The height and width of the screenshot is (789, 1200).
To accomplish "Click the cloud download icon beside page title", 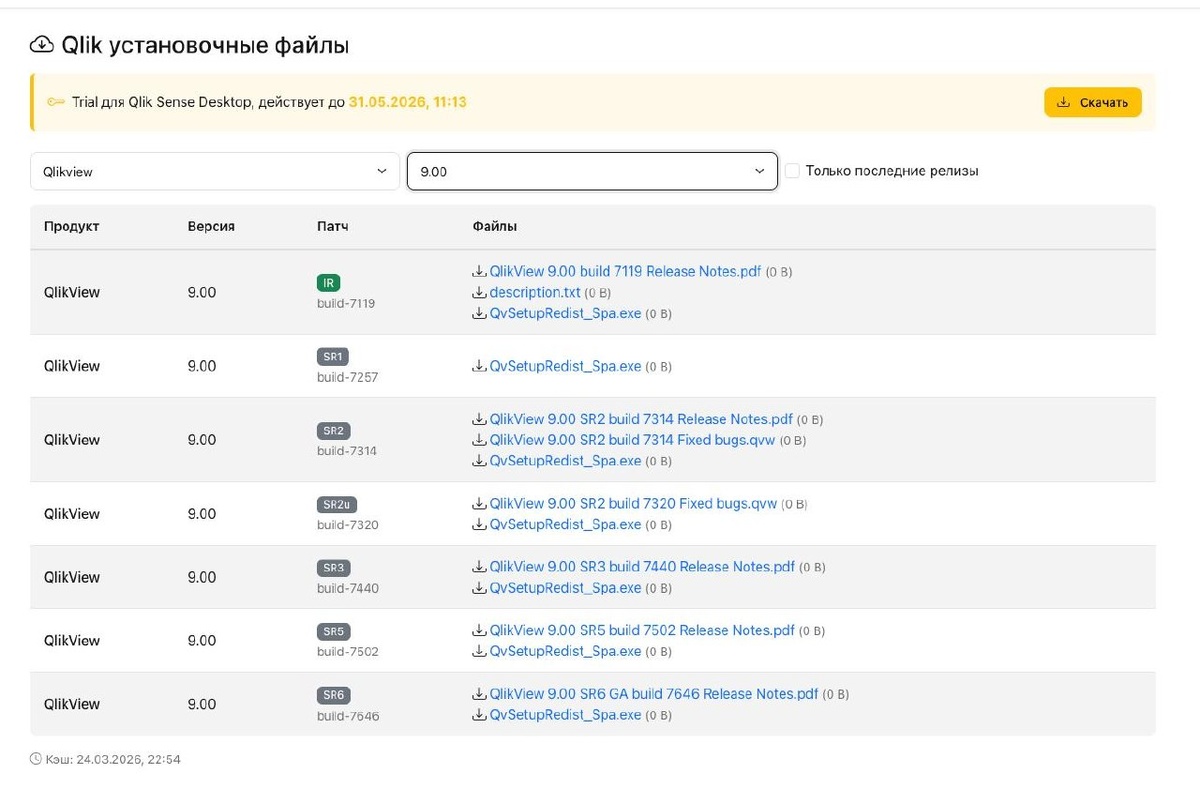I will coord(41,45).
